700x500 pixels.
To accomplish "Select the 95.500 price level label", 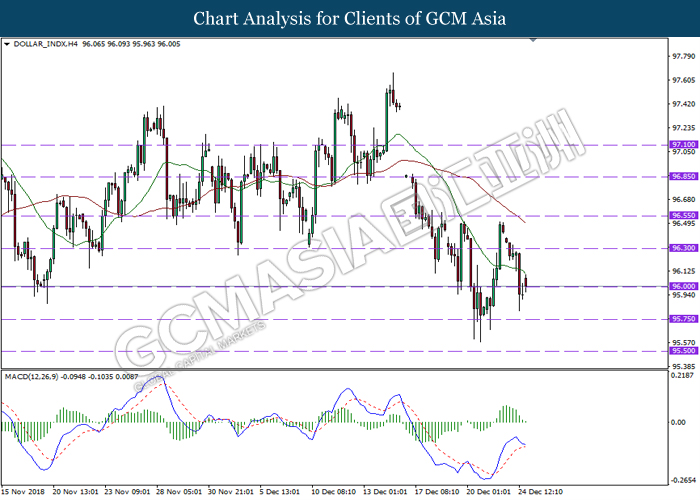I will coord(683,351).
